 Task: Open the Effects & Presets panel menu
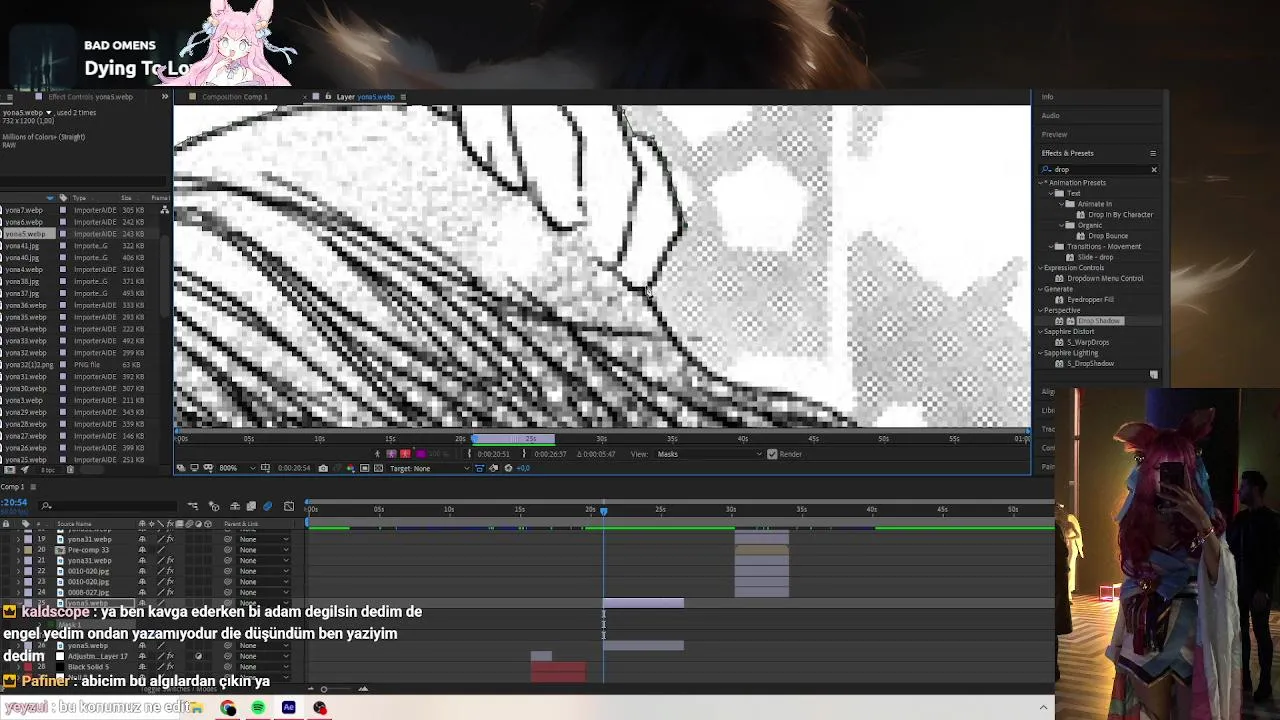1152,153
